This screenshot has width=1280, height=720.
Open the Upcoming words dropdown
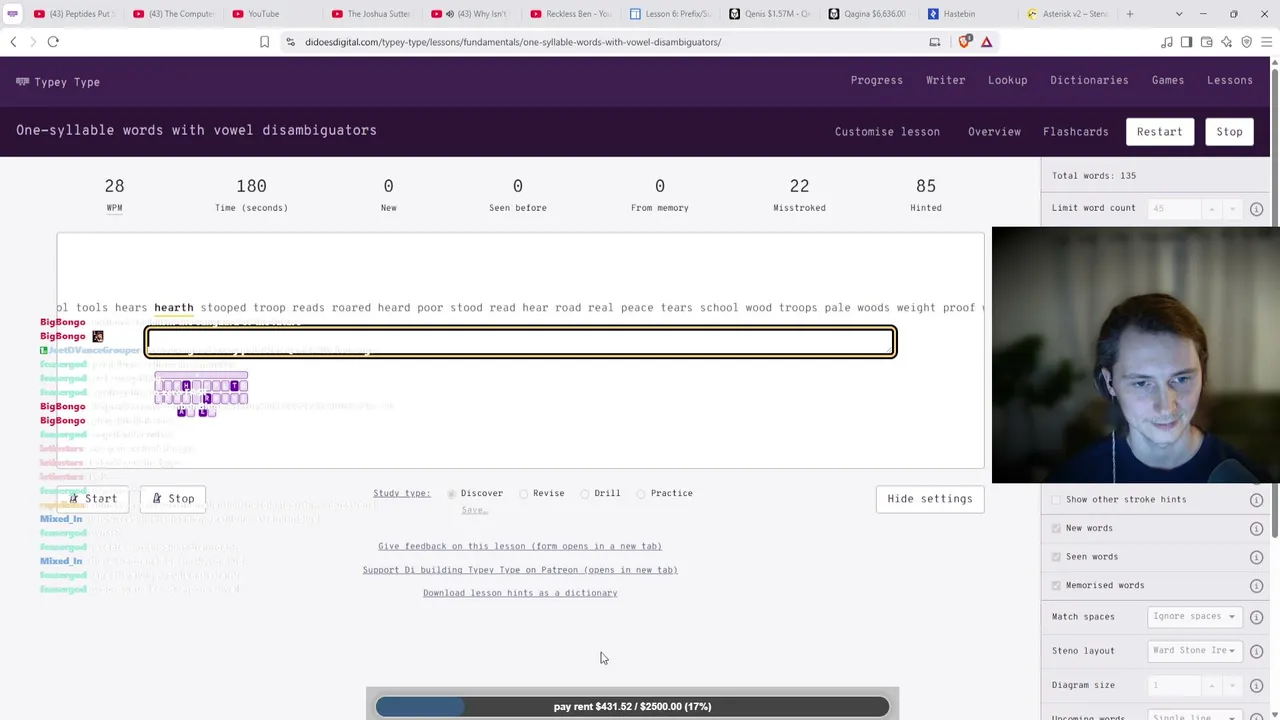coord(1194,716)
